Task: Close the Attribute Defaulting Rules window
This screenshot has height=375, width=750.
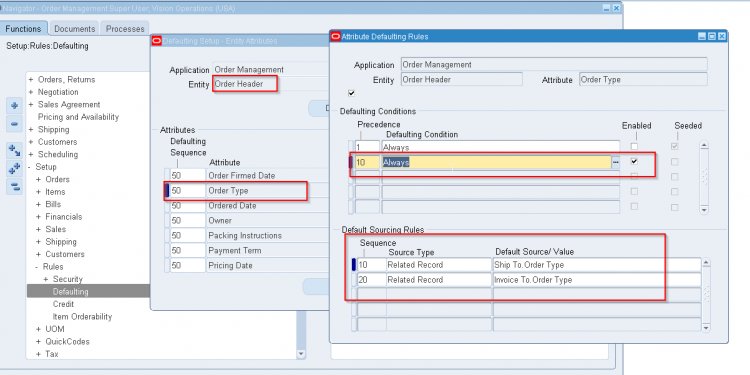Action: pos(722,36)
